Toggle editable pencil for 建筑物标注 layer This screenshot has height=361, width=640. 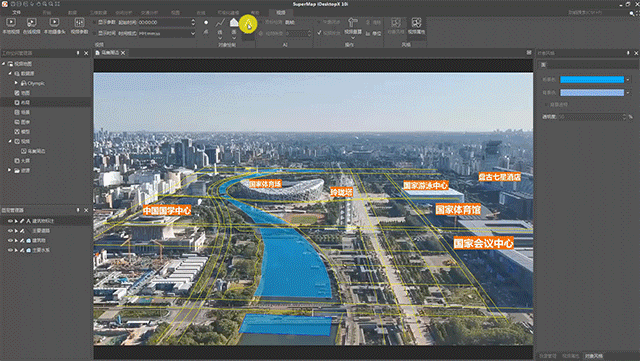coord(22,221)
